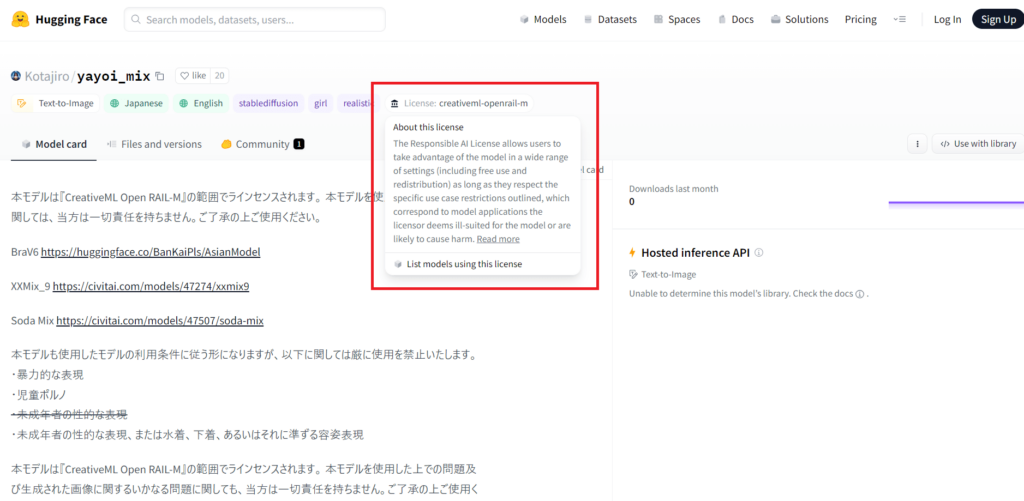The image size is (1024, 501).
Task: Click the yayoi_mix model name
Action: tap(114, 76)
